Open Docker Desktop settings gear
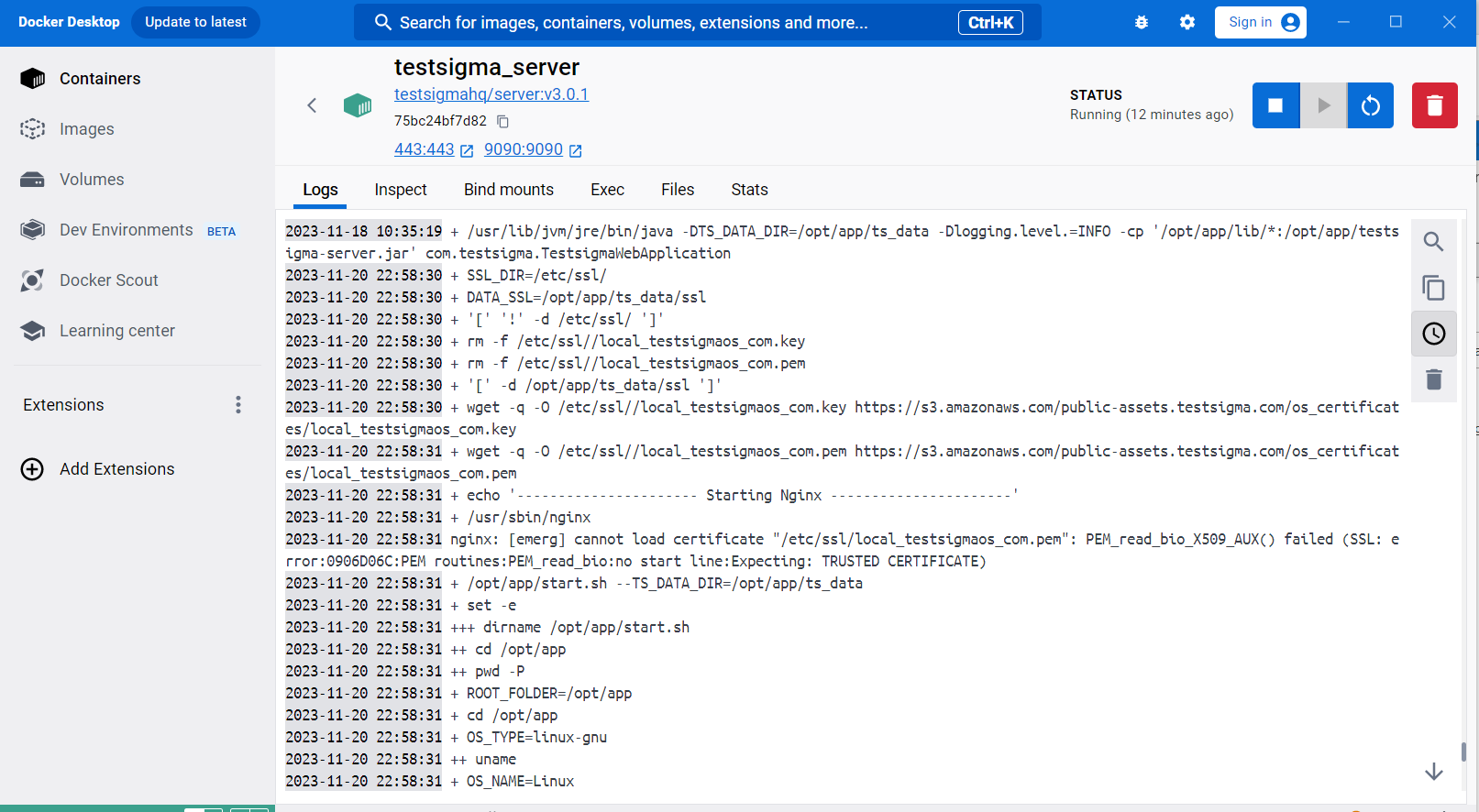The image size is (1479, 812). pyautogui.click(x=1187, y=22)
